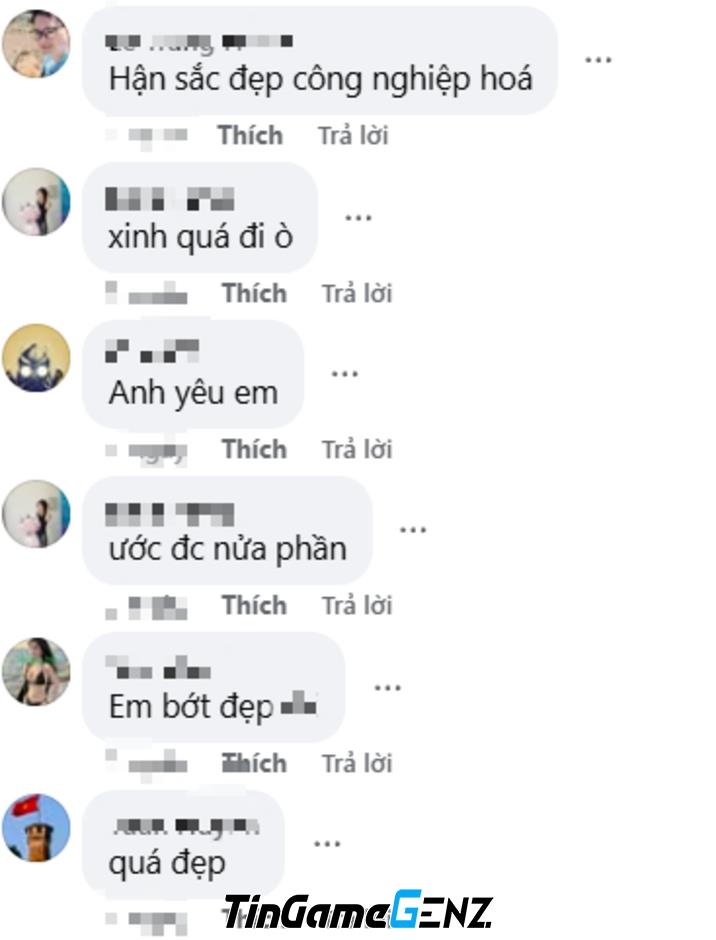Click avatar next to 'xinh quá đi ò'
The width and height of the screenshot is (716, 940).
(36, 202)
